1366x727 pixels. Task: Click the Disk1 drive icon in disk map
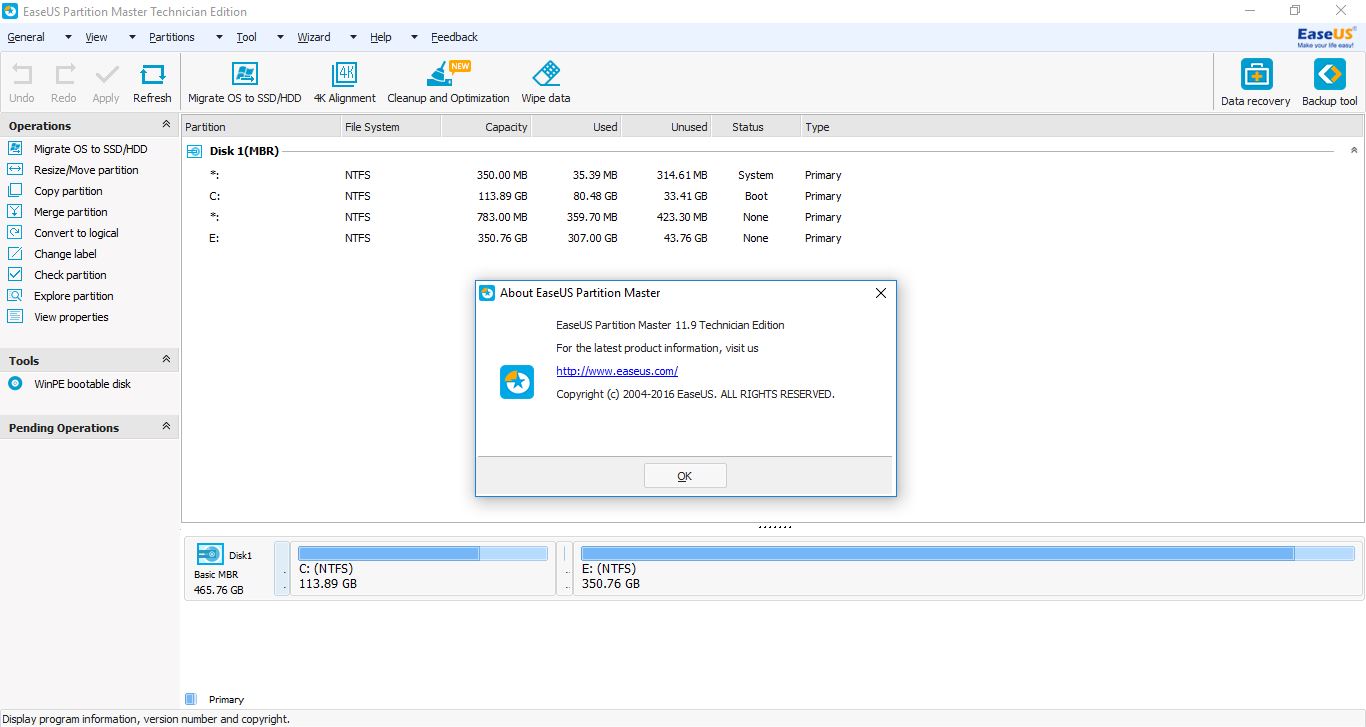tap(210, 554)
